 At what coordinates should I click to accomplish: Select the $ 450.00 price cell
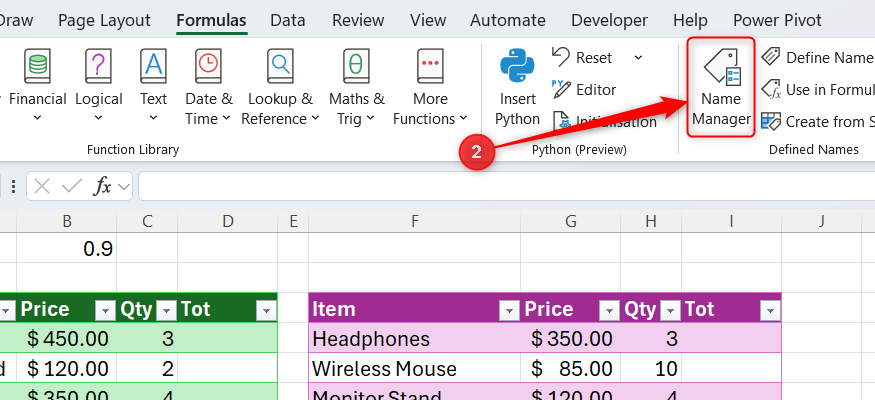[x=66, y=339]
